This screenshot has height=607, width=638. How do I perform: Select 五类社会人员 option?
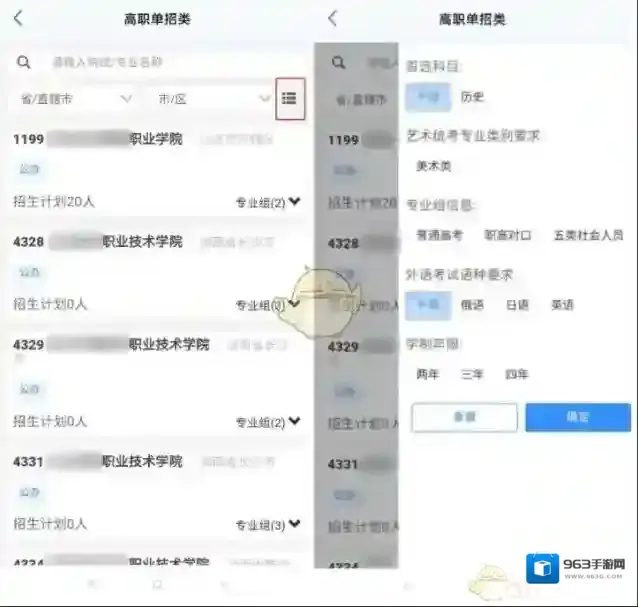click(588, 235)
